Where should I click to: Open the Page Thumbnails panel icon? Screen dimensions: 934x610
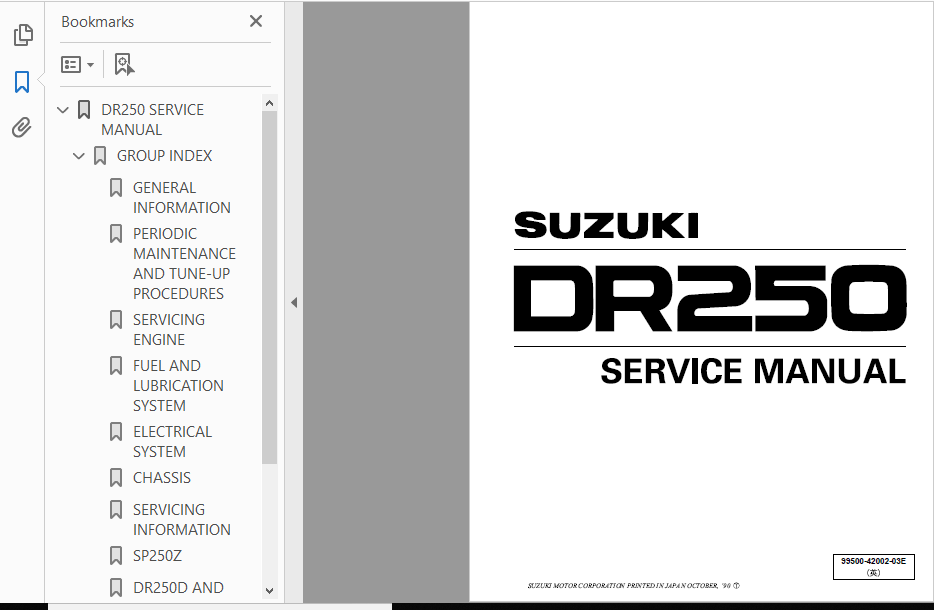coord(23,35)
